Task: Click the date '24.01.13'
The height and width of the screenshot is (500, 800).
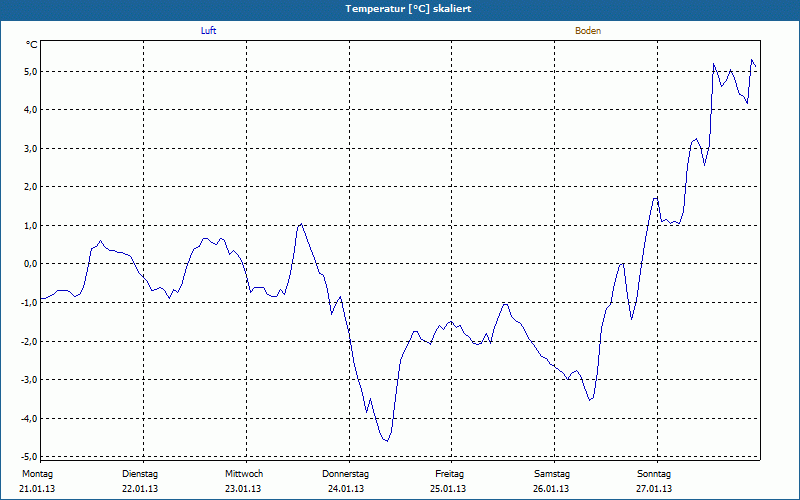Action: 346,489
